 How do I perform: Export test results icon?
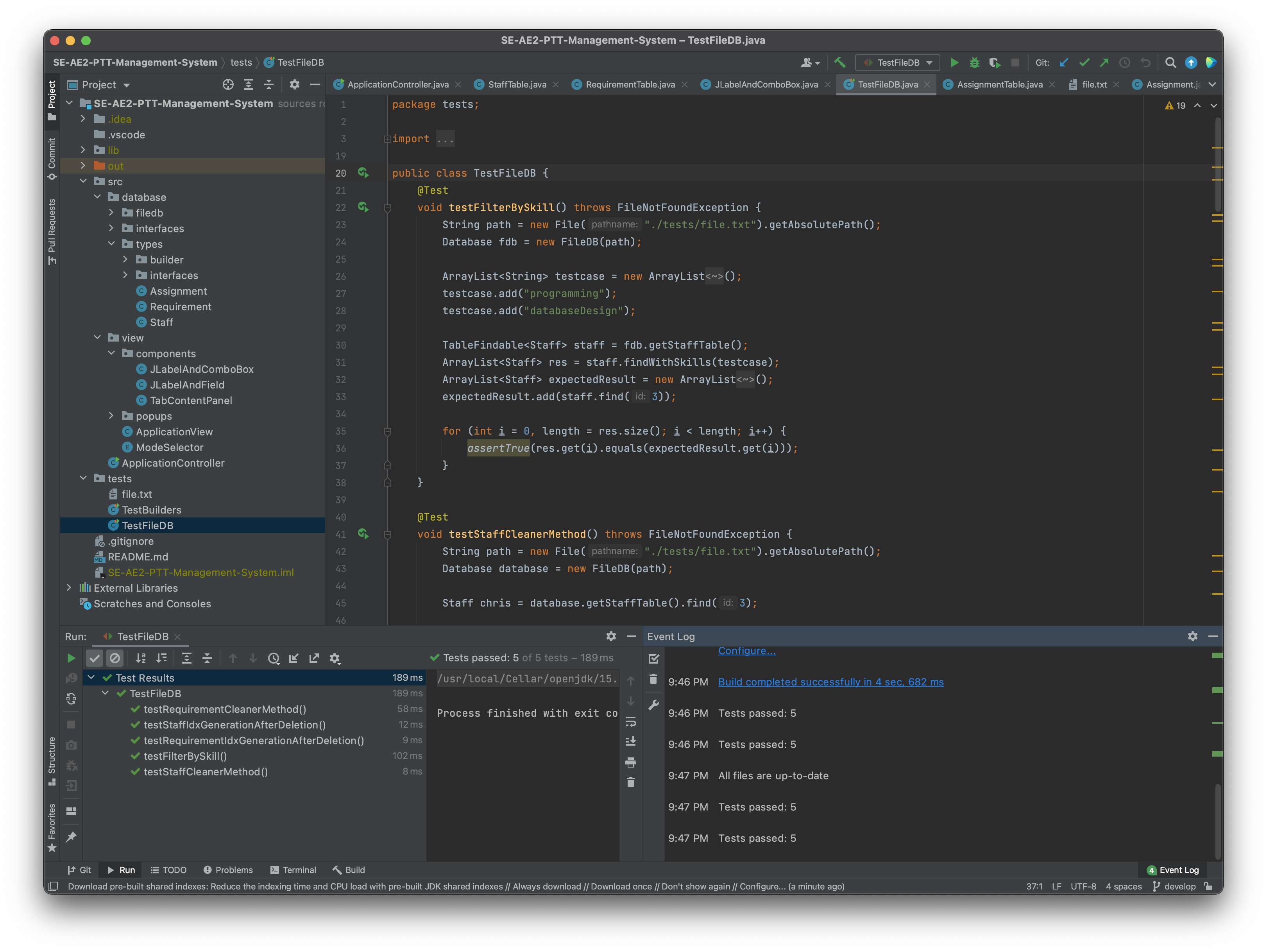point(314,658)
